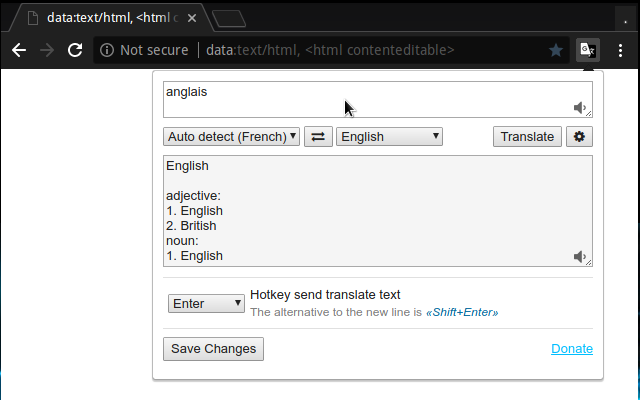Expand the 'Auto detect (French)' source language dropdown

pyautogui.click(x=231, y=137)
